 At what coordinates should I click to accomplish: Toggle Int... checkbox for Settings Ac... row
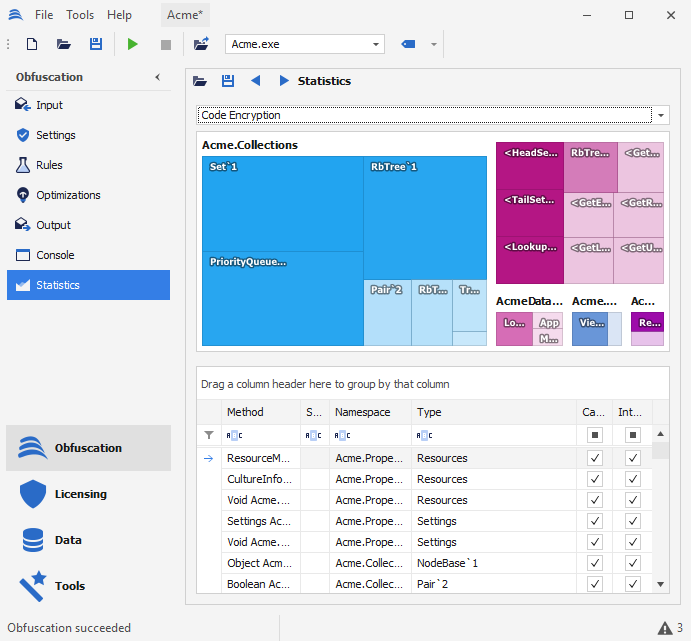(632, 521)
